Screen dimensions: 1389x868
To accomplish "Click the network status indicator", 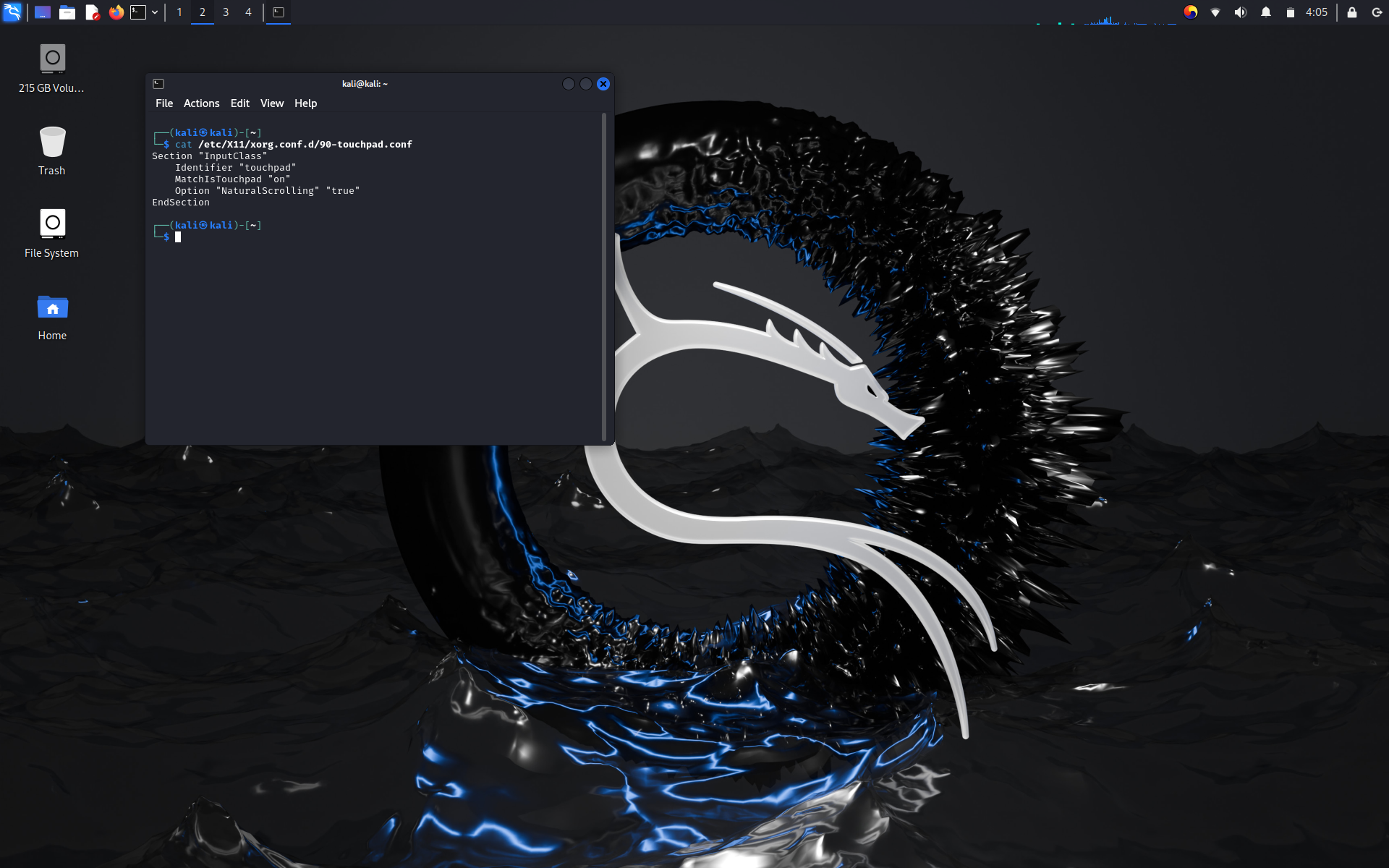I will [x=1215, y=12].
